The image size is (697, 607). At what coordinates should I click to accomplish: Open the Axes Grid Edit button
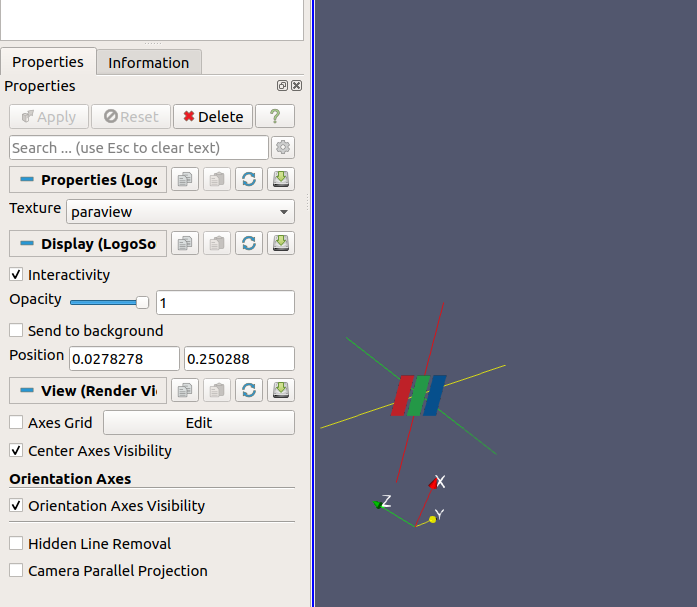pos(199,423)
